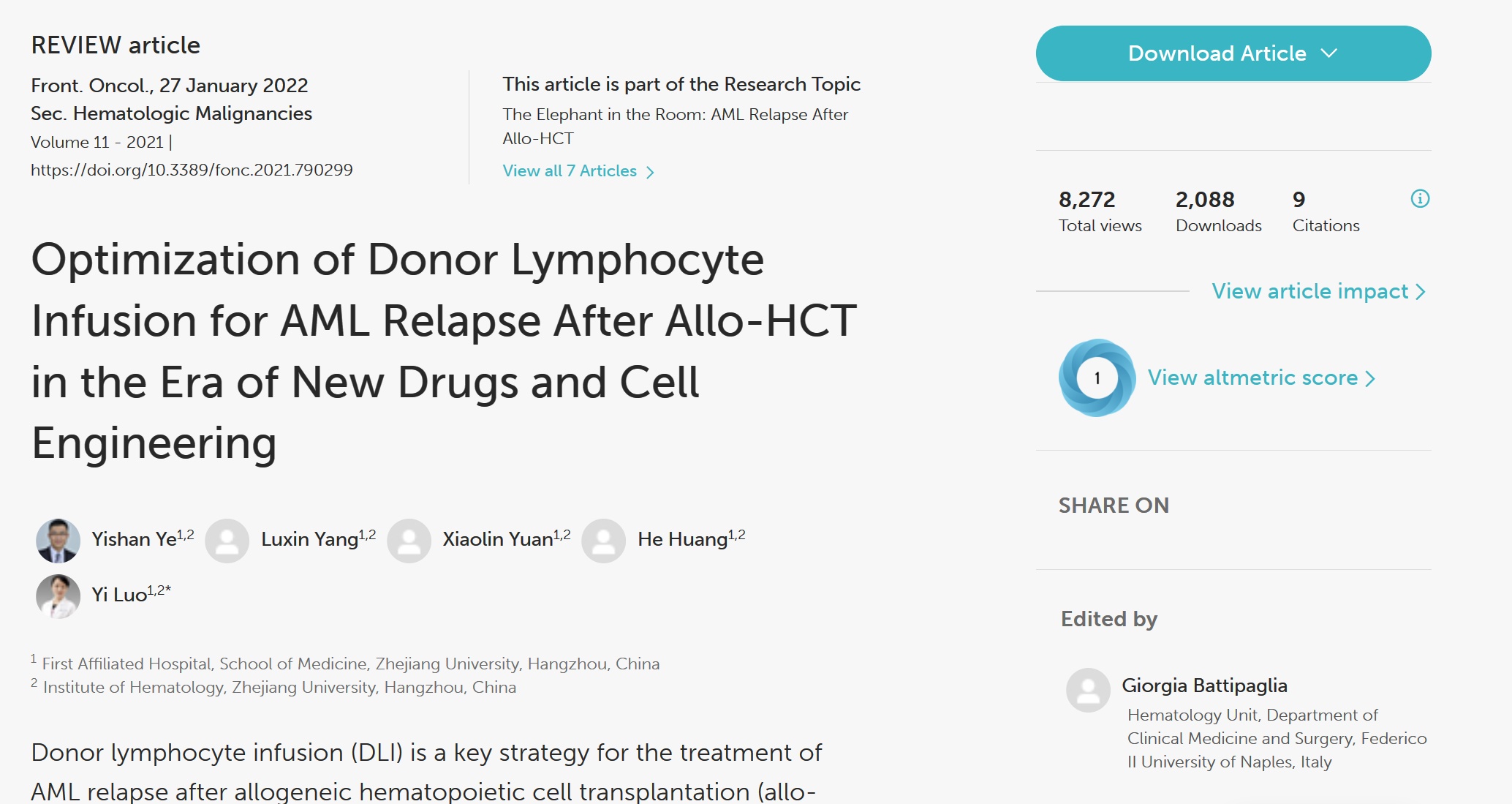The width and height of the screenshot is (1512, 804).
Task: Click chevron beside View all 7 Articles
Action: pos(650,172)
